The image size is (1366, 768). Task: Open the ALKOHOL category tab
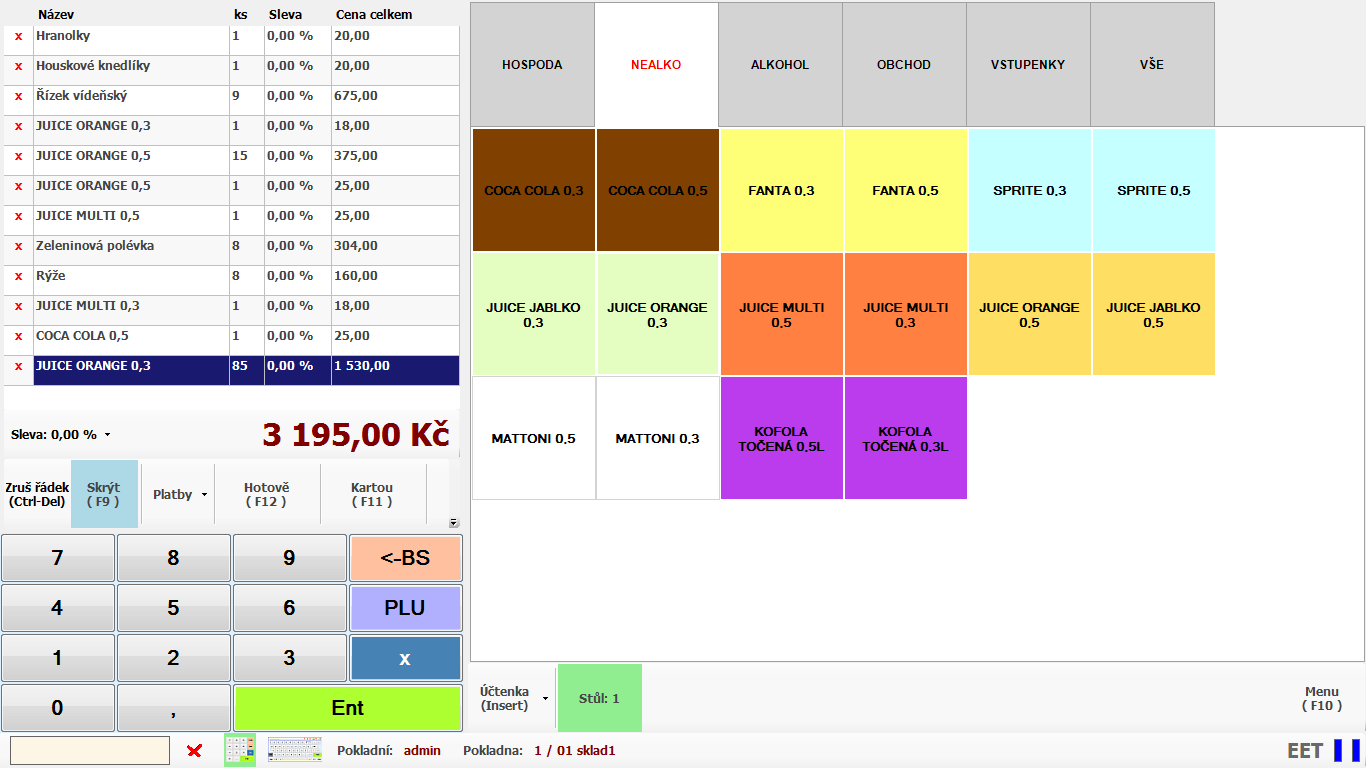(780, 65)
